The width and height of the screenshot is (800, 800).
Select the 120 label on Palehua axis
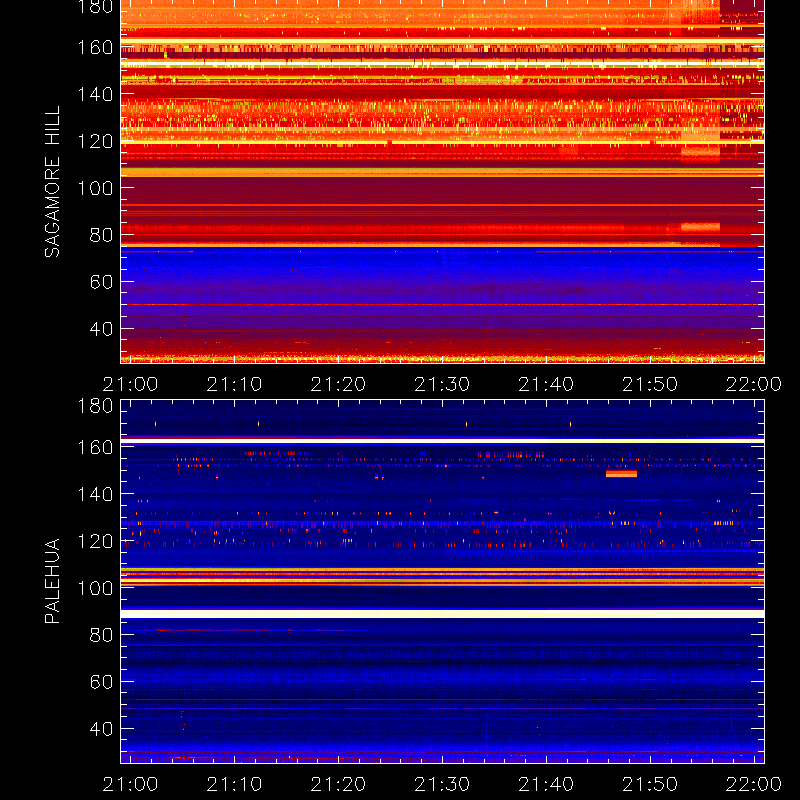[x=95, y=541]
